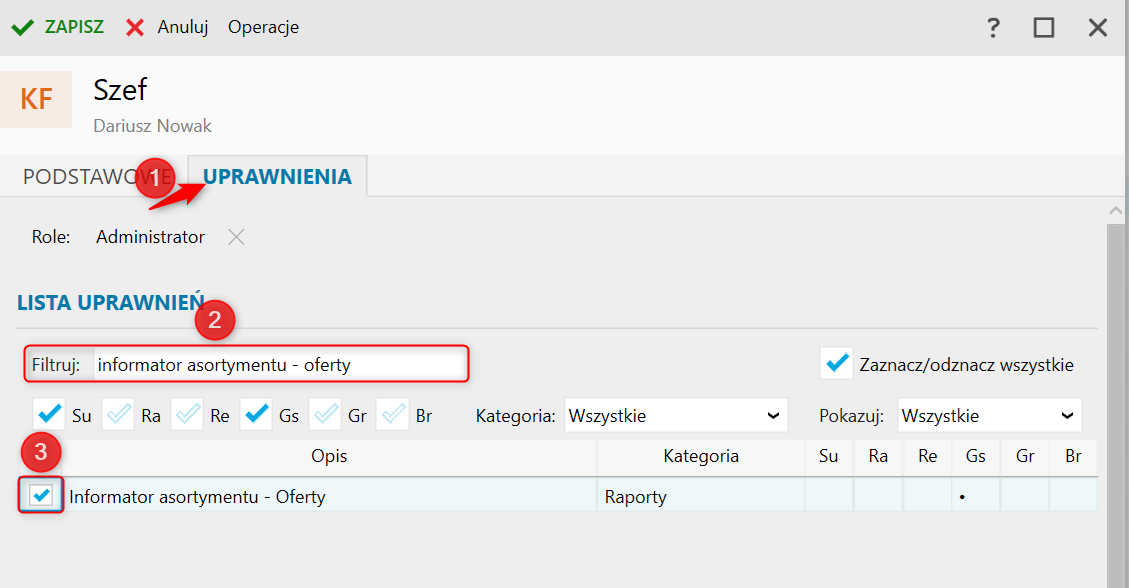Click the red Anuluj X icon
Image resolution: width=1129 pixels, height=588 pixels.
point(135,27)
